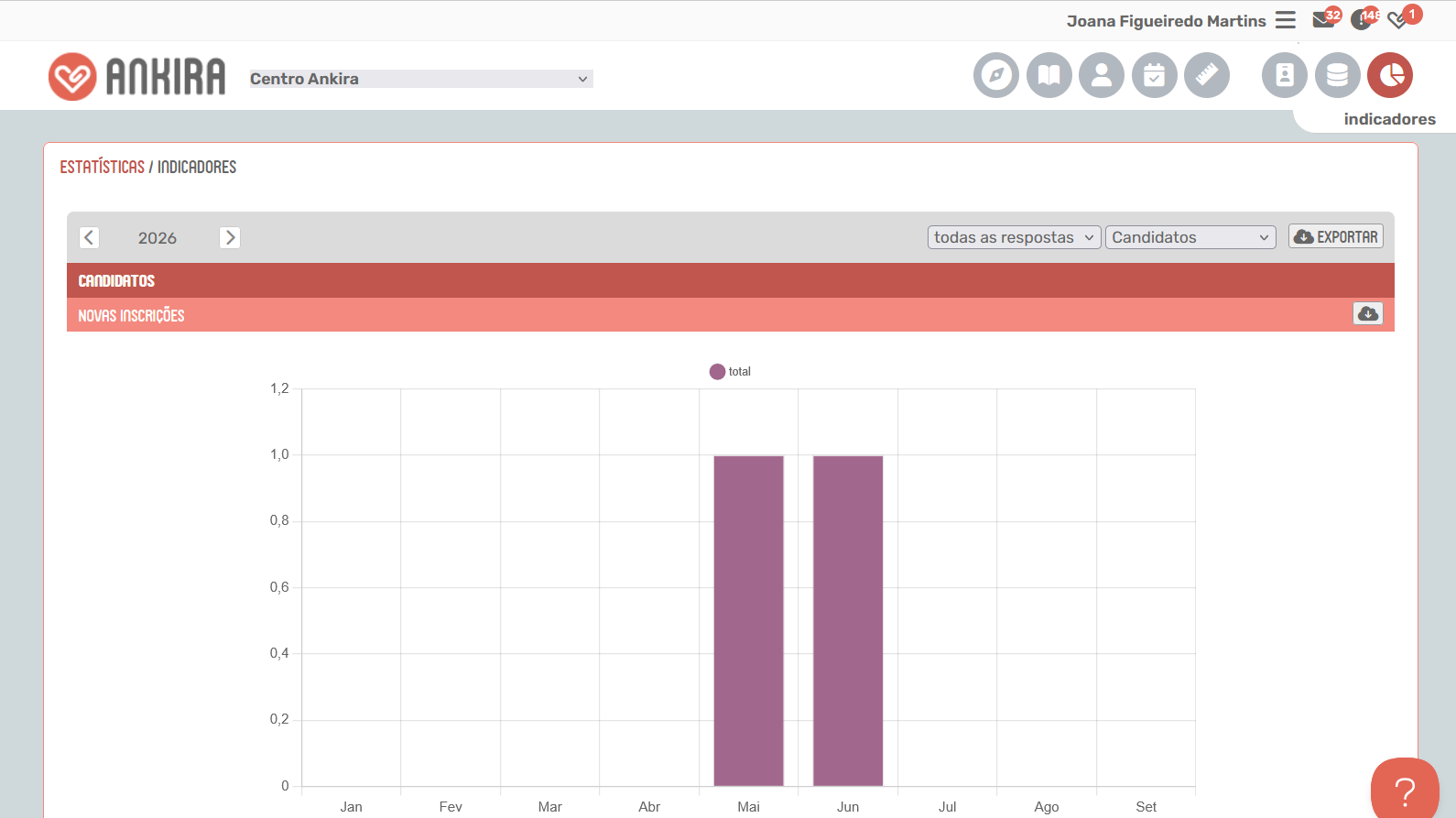Open the open-book icon in navbar
1456x818 pixels.
coord(1049,75)
